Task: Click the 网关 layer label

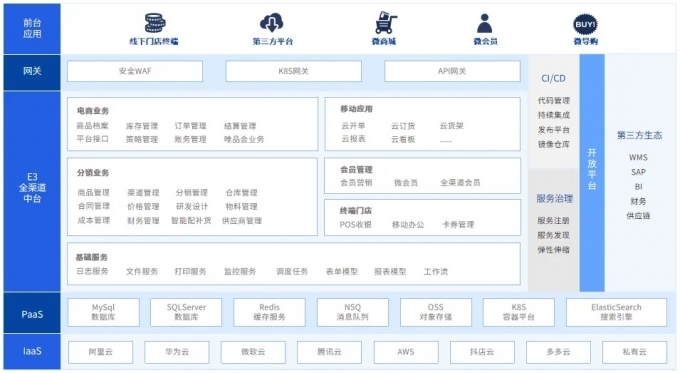Action: pyautogui.click(x=32, y=72)
